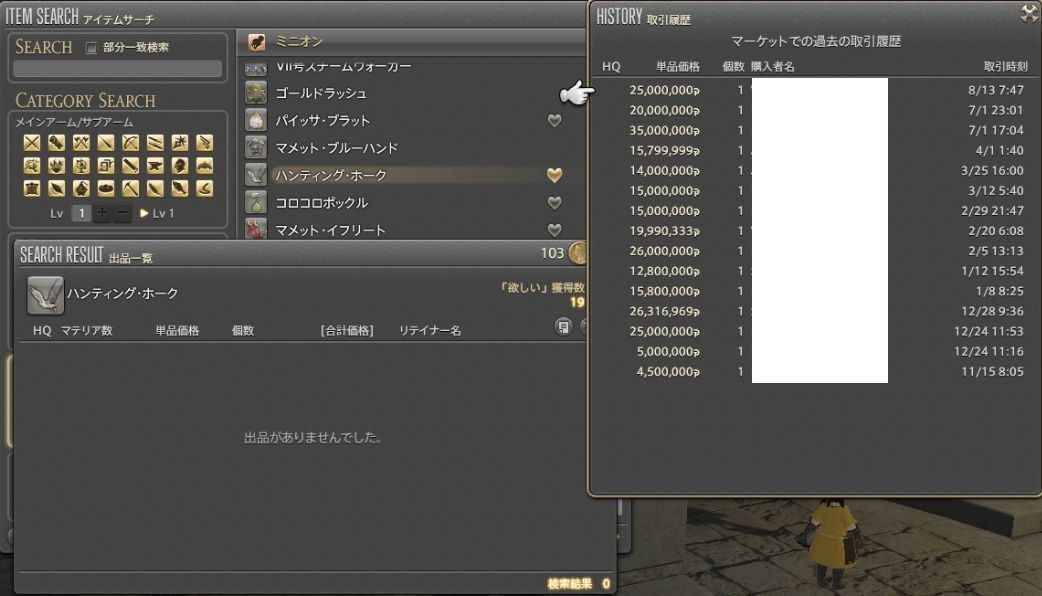1042x596 pixels.
Task: Click the Search text input box
Action: pyautogui.click(x=118, y=69)
